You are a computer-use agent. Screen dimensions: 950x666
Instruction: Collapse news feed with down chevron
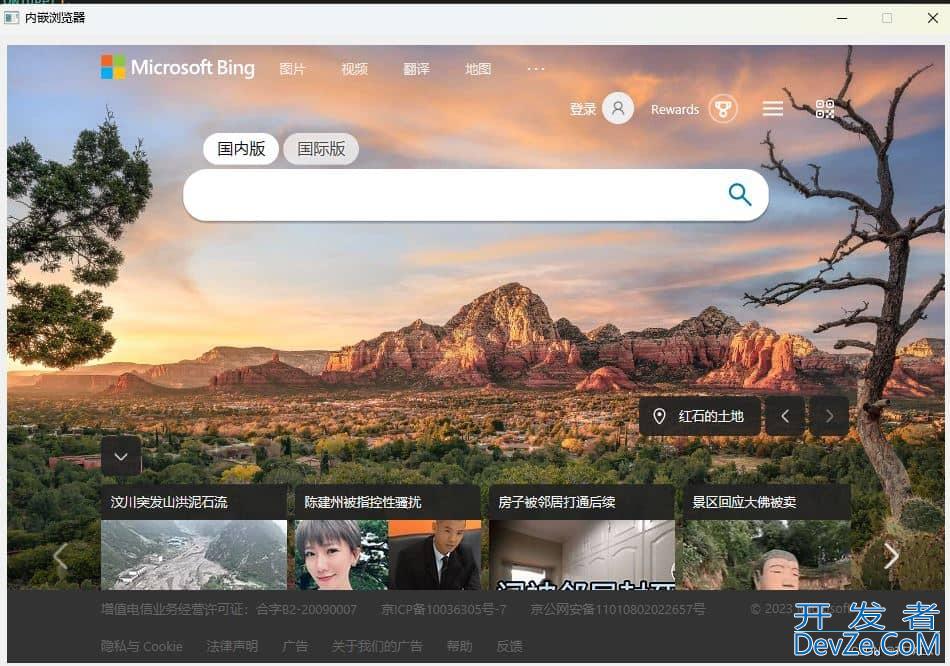(121, 456)
